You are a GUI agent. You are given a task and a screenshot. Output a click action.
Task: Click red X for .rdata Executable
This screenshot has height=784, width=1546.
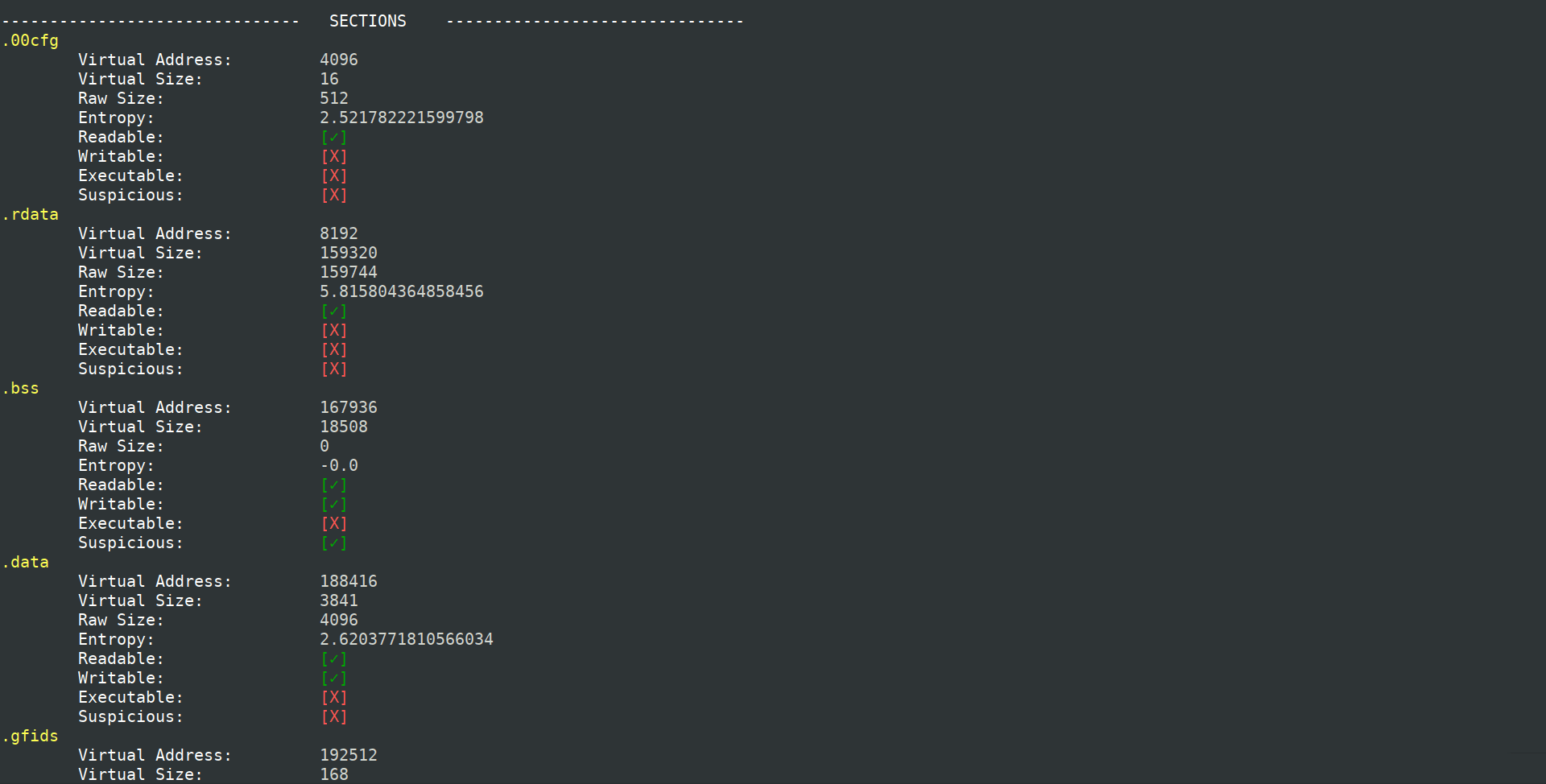click(x=334, y=349)
